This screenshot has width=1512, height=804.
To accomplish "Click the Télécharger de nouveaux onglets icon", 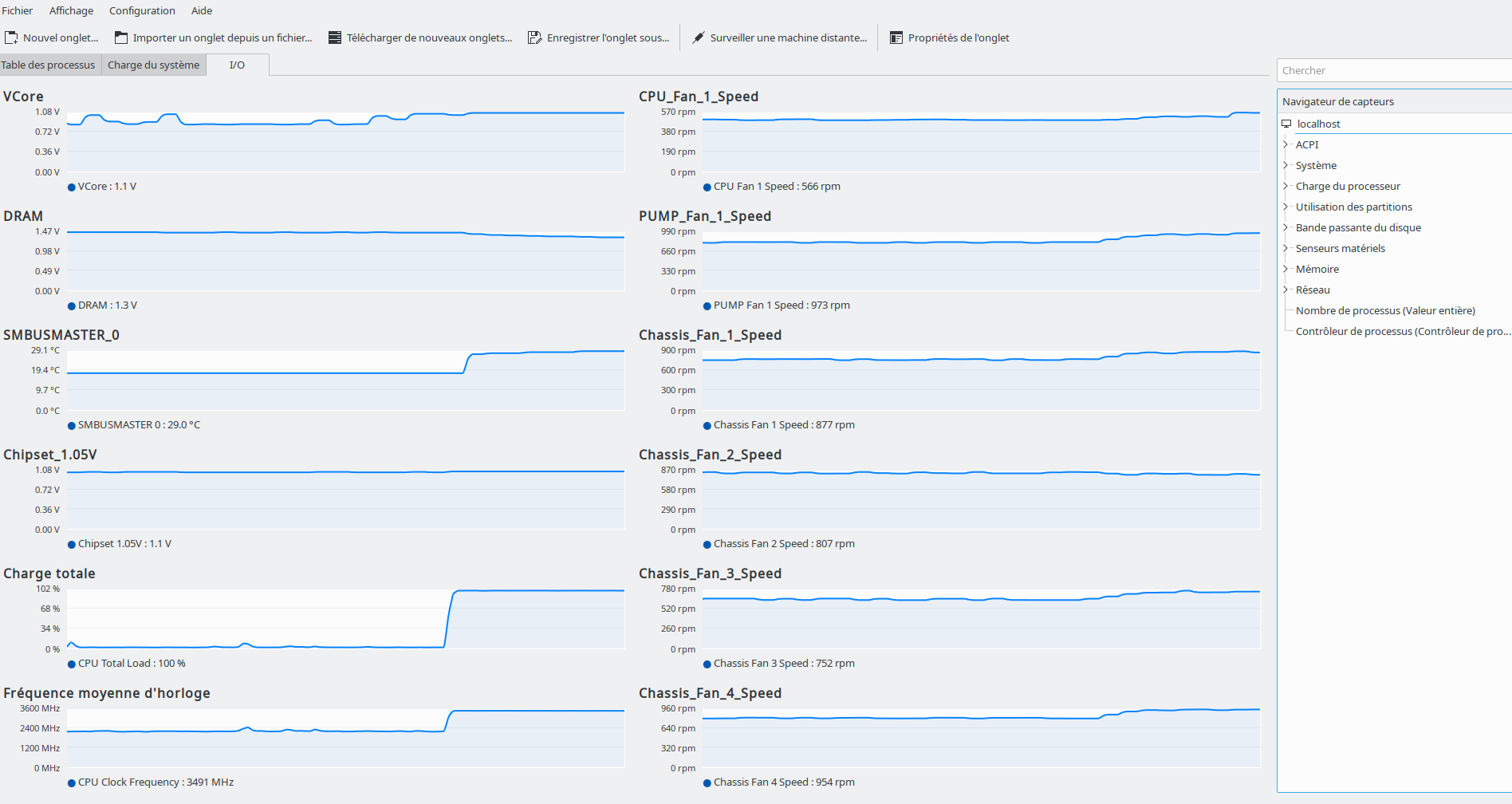I will pyautogui.click(x=335, y=37).
